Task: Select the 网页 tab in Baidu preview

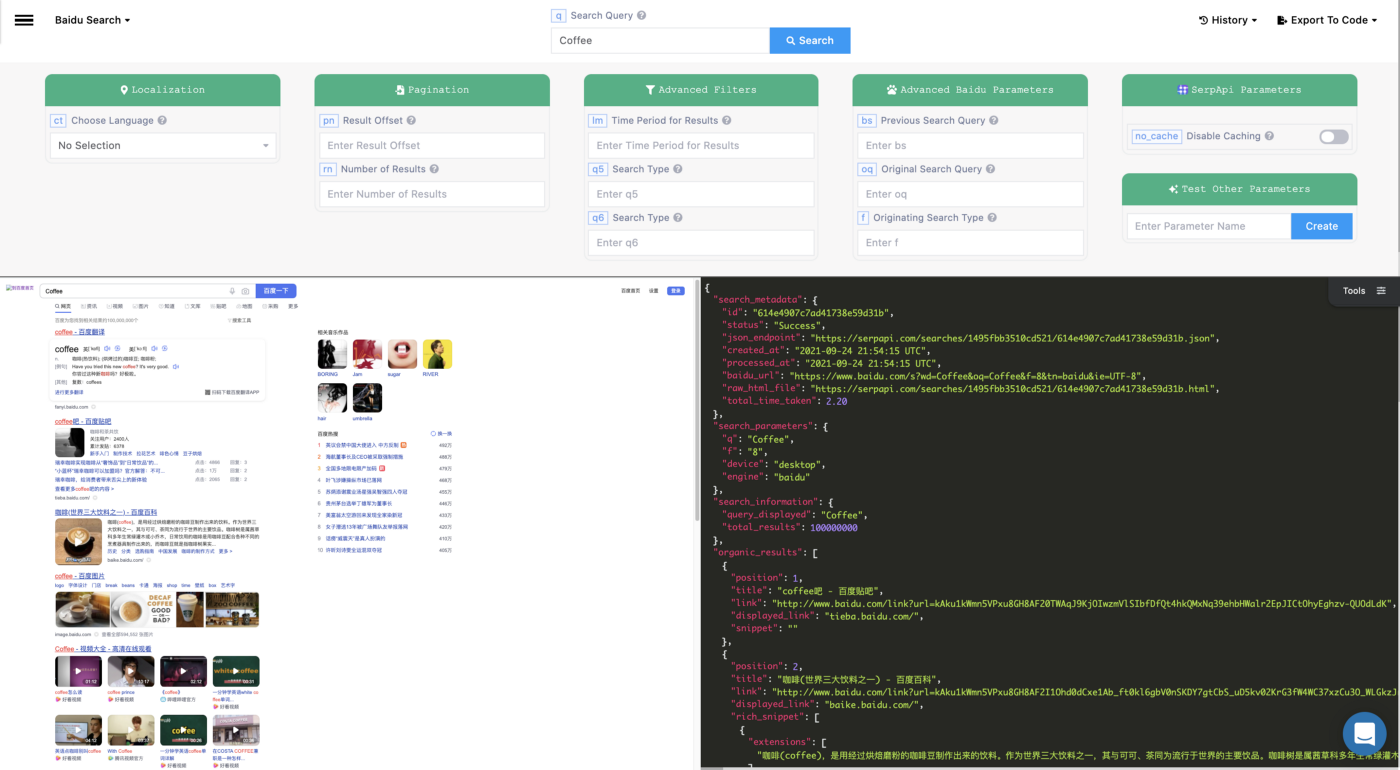Action: [x=63, y=307]
